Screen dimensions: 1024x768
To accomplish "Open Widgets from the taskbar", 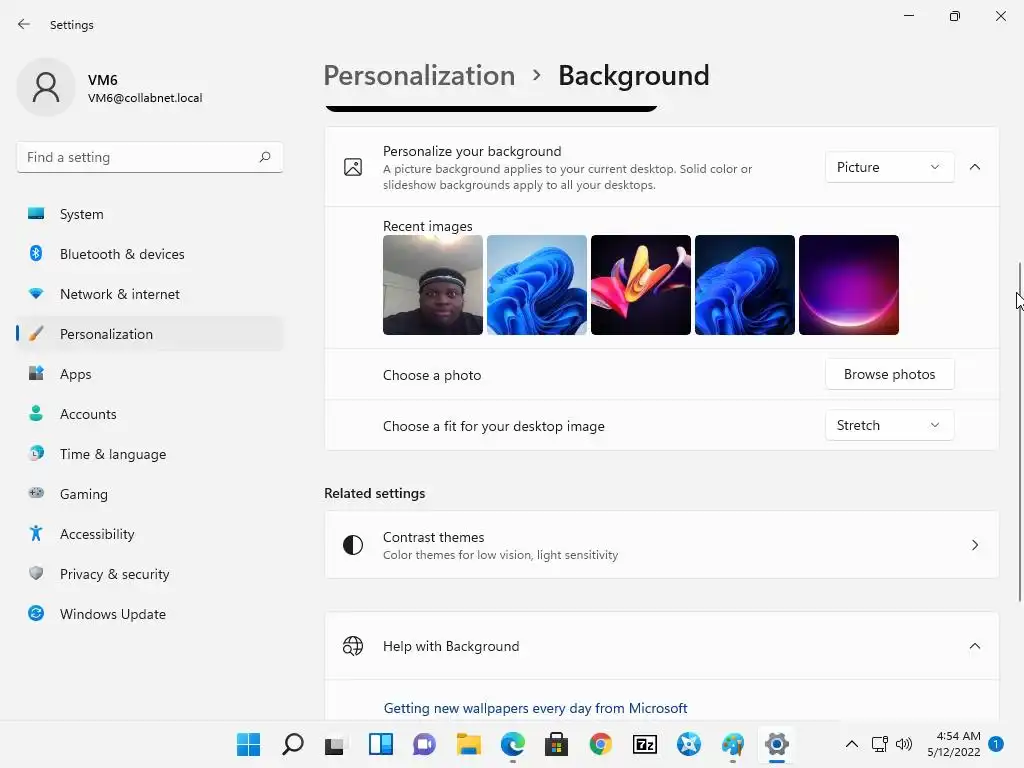I will point(381,744).
